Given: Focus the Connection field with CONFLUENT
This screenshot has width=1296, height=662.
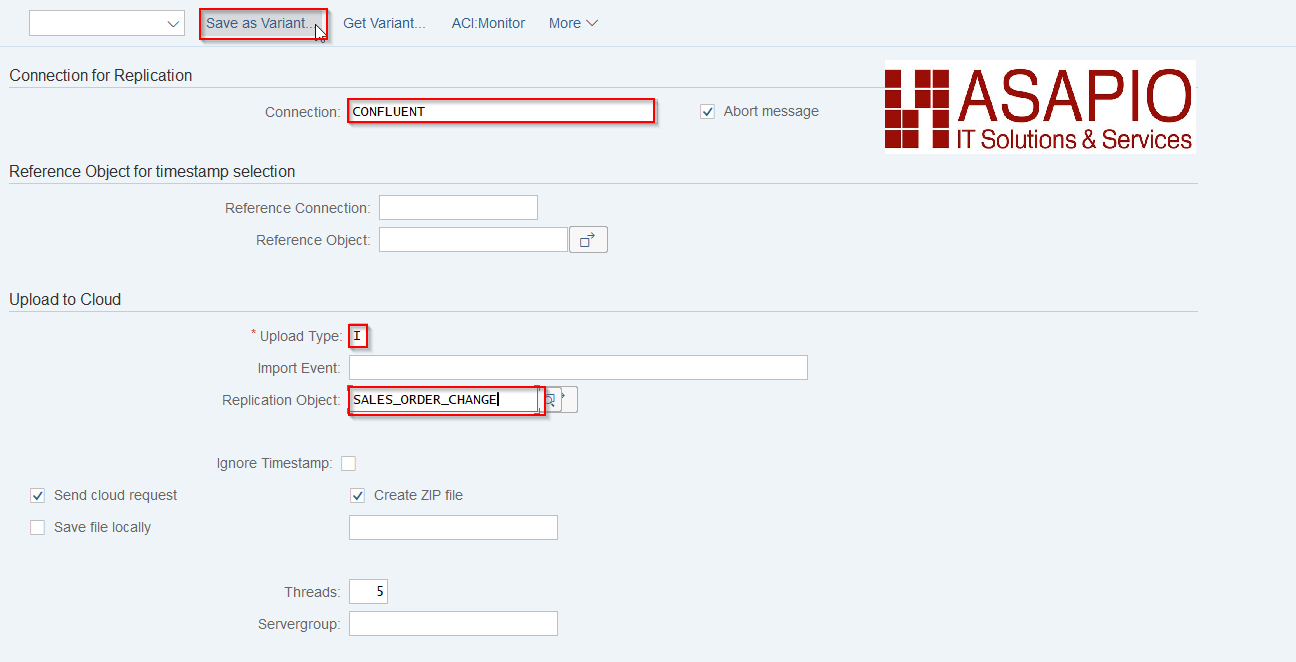Looking at the screenshot, I should point(501,111).
